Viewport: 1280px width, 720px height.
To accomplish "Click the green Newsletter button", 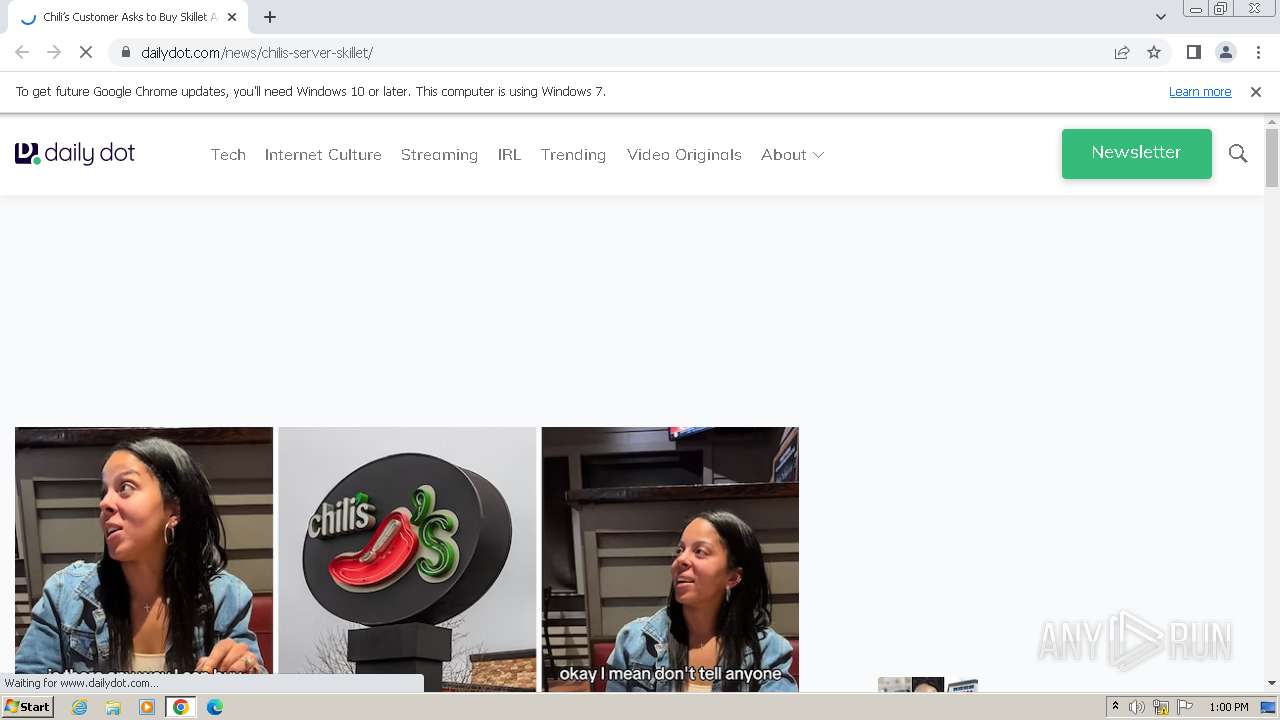I will pos(1137,153).
